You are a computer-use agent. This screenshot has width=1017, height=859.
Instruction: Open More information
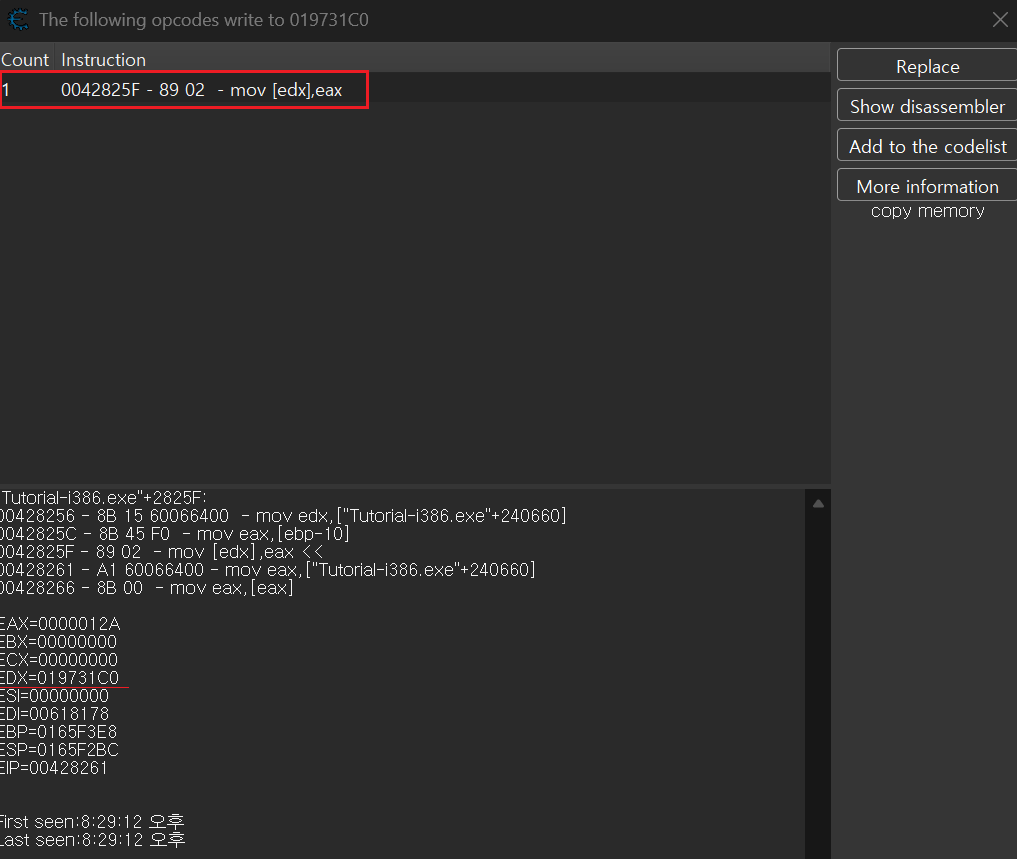coord(927,186)
